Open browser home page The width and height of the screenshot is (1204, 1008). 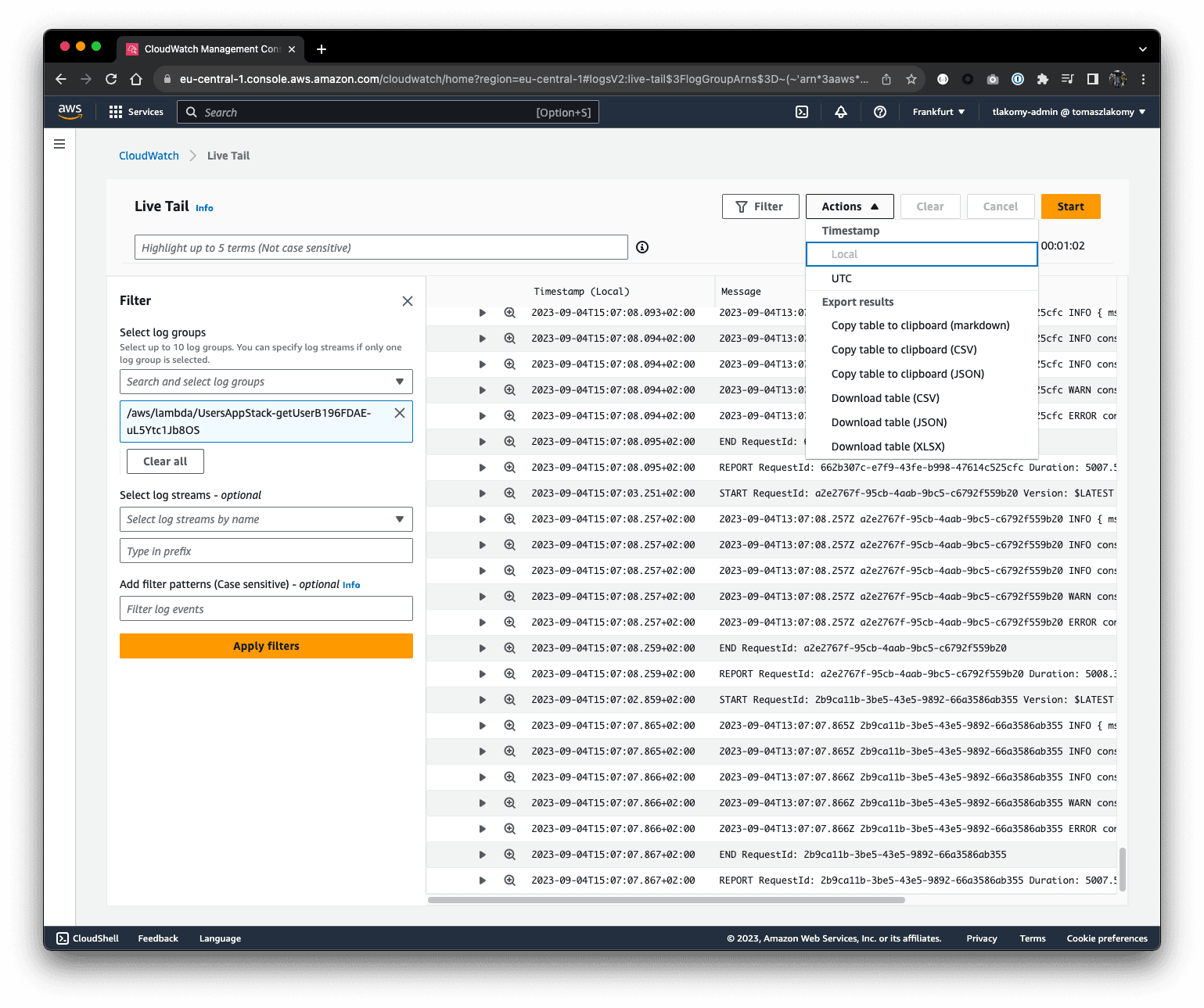[x=136, y=79]
